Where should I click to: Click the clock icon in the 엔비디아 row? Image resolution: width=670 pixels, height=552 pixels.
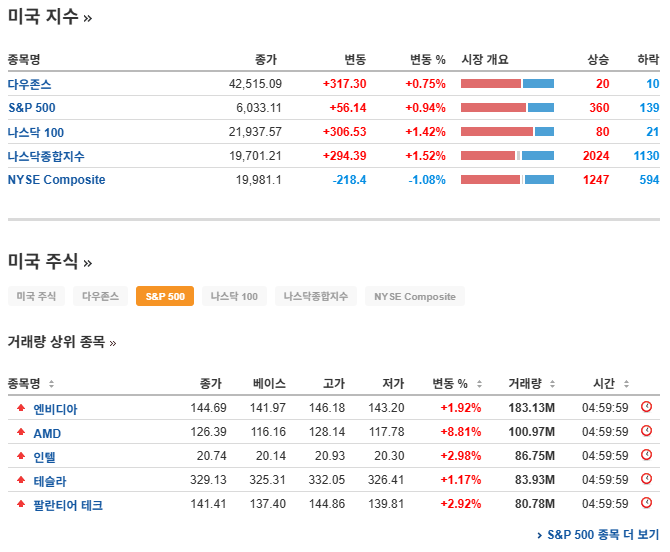(646, 407)
